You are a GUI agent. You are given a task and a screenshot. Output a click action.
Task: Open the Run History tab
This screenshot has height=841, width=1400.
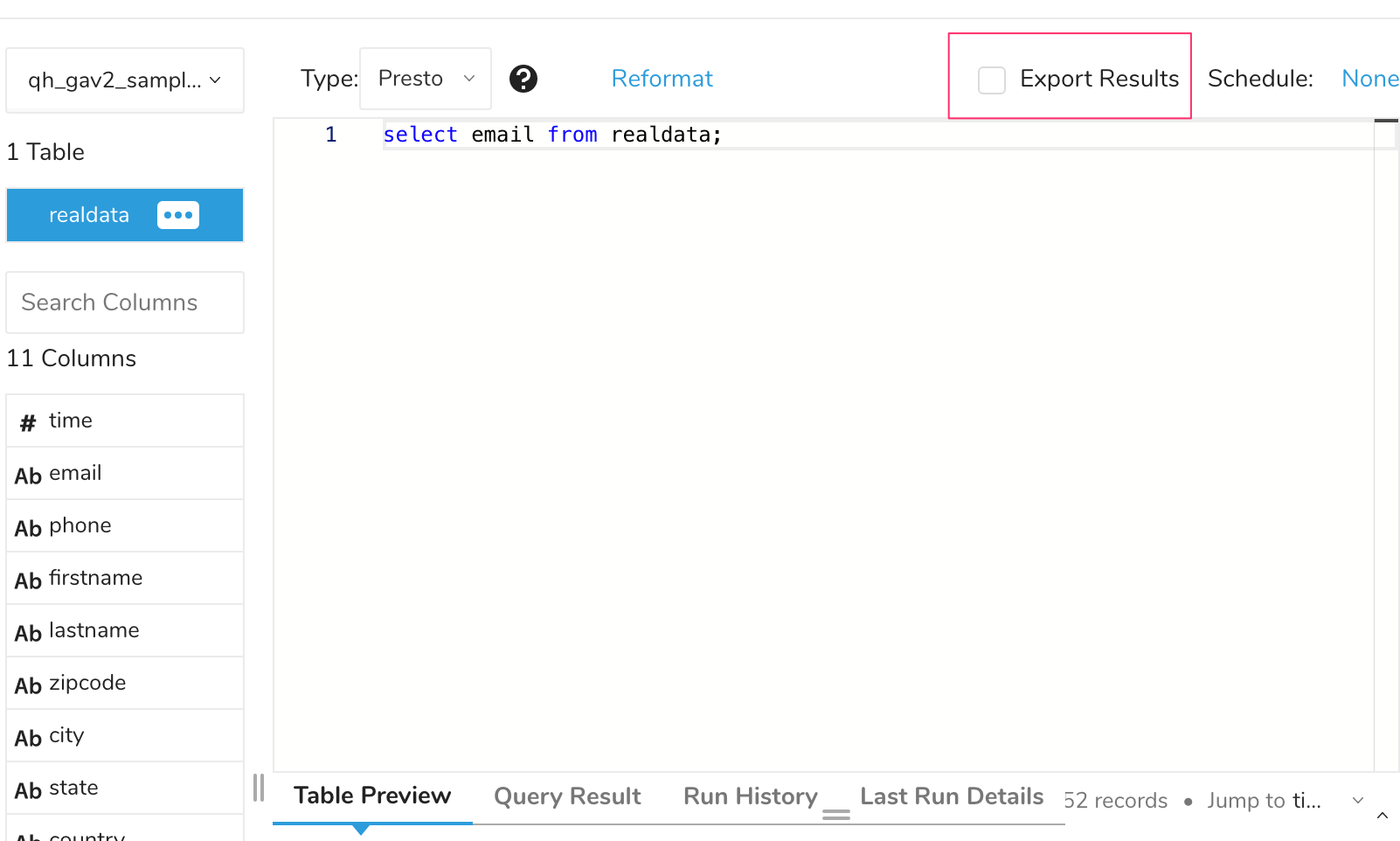click(750, 796)
